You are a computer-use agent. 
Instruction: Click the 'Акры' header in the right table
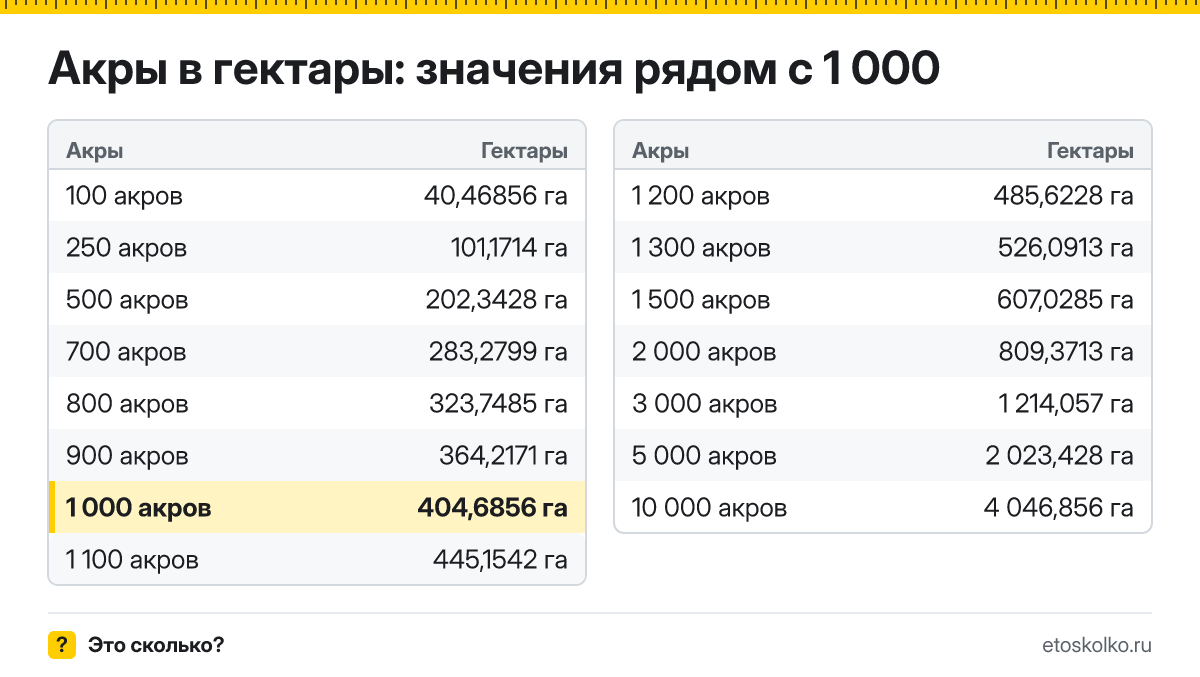coord(661,152)
